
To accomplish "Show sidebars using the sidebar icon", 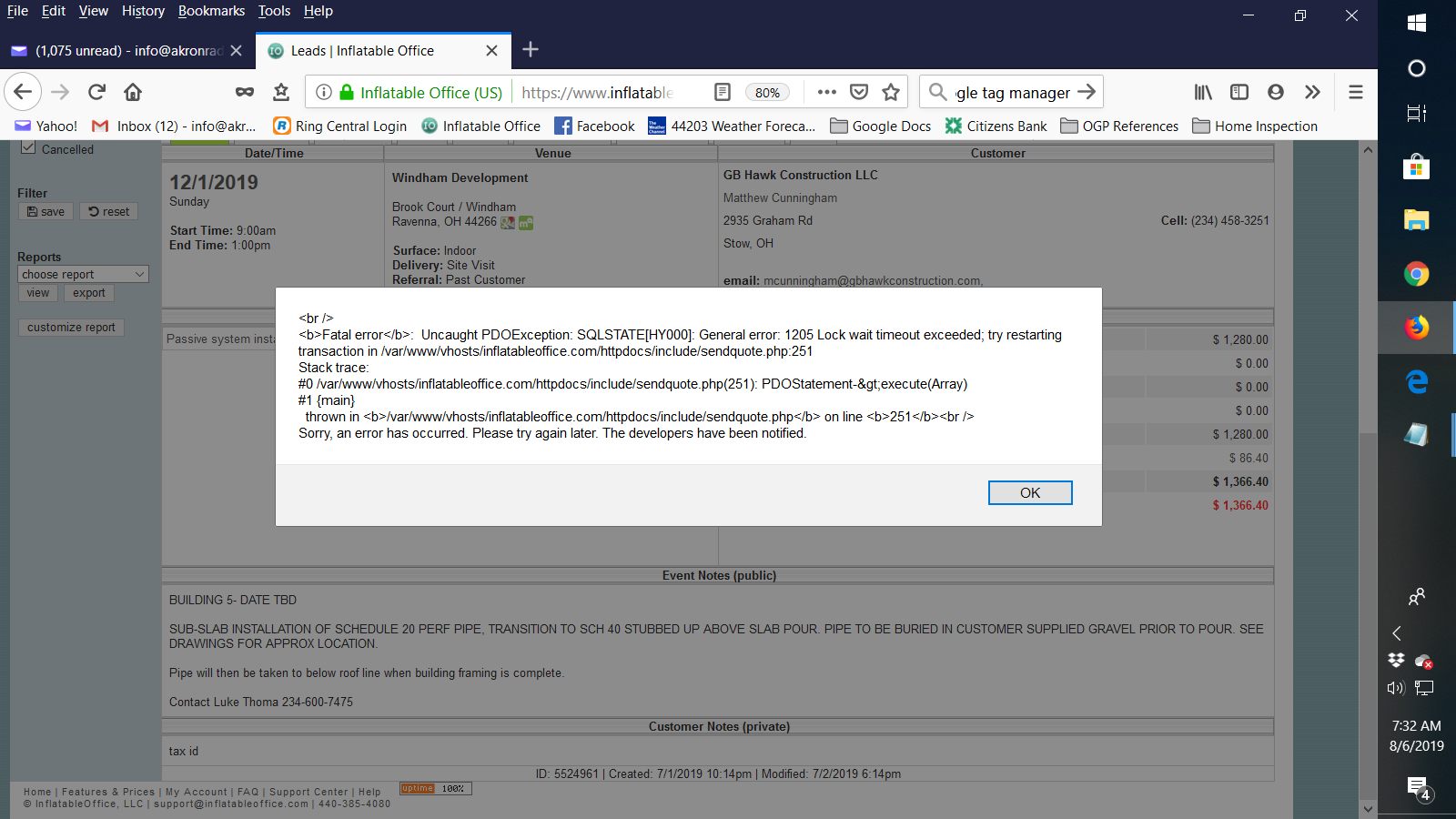I will coord(1239,92).
